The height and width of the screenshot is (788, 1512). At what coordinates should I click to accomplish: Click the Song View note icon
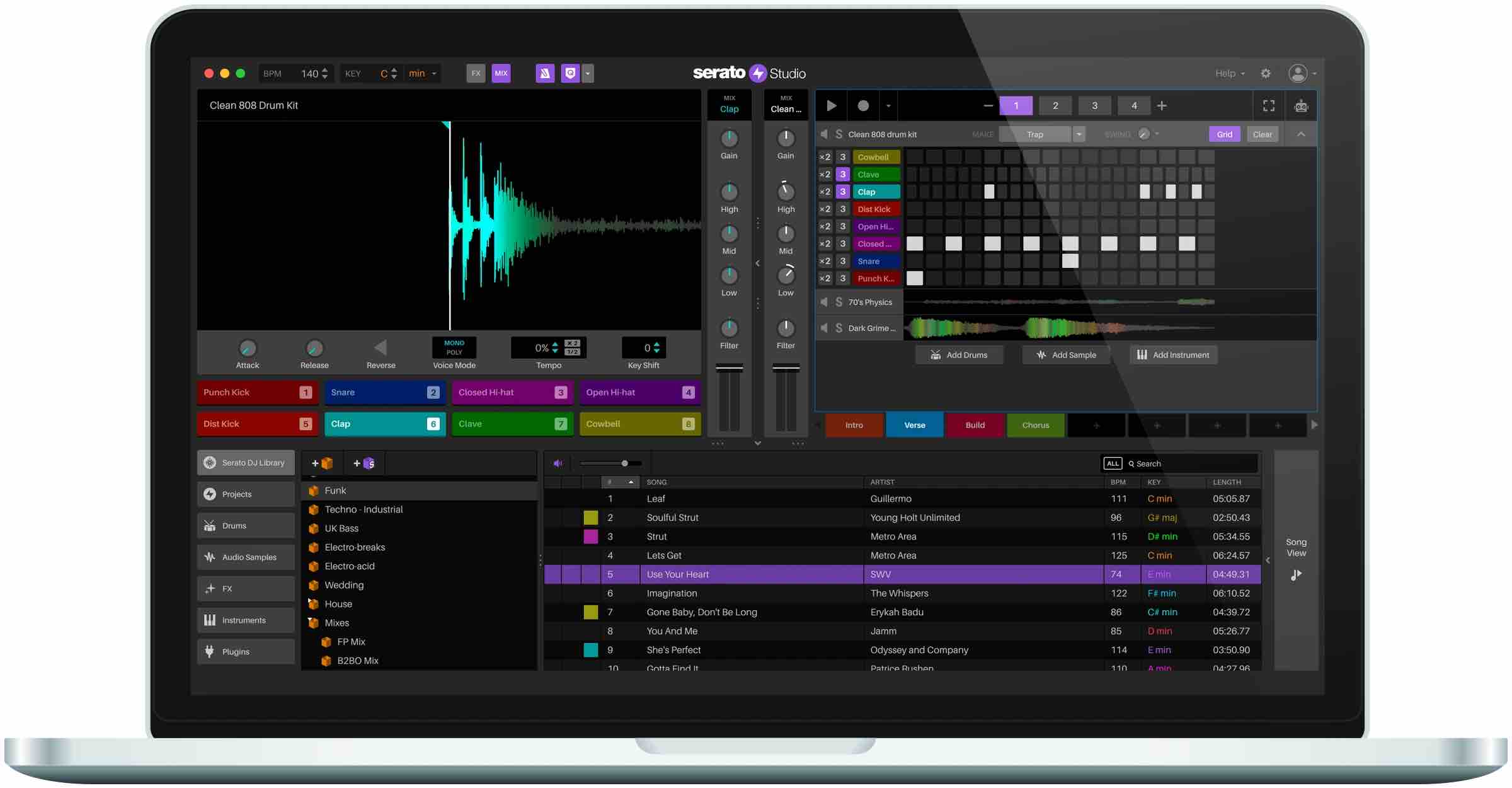tap(1296, 575)
